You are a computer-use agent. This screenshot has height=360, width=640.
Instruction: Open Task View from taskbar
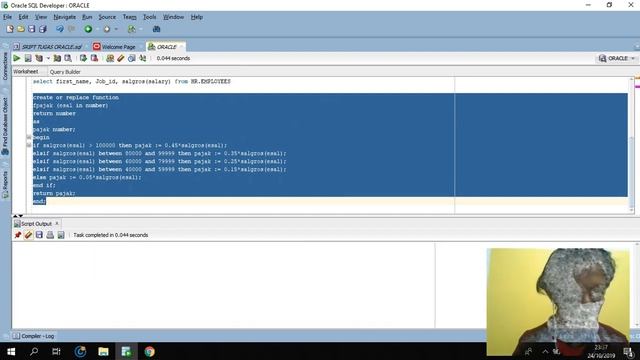57,351
